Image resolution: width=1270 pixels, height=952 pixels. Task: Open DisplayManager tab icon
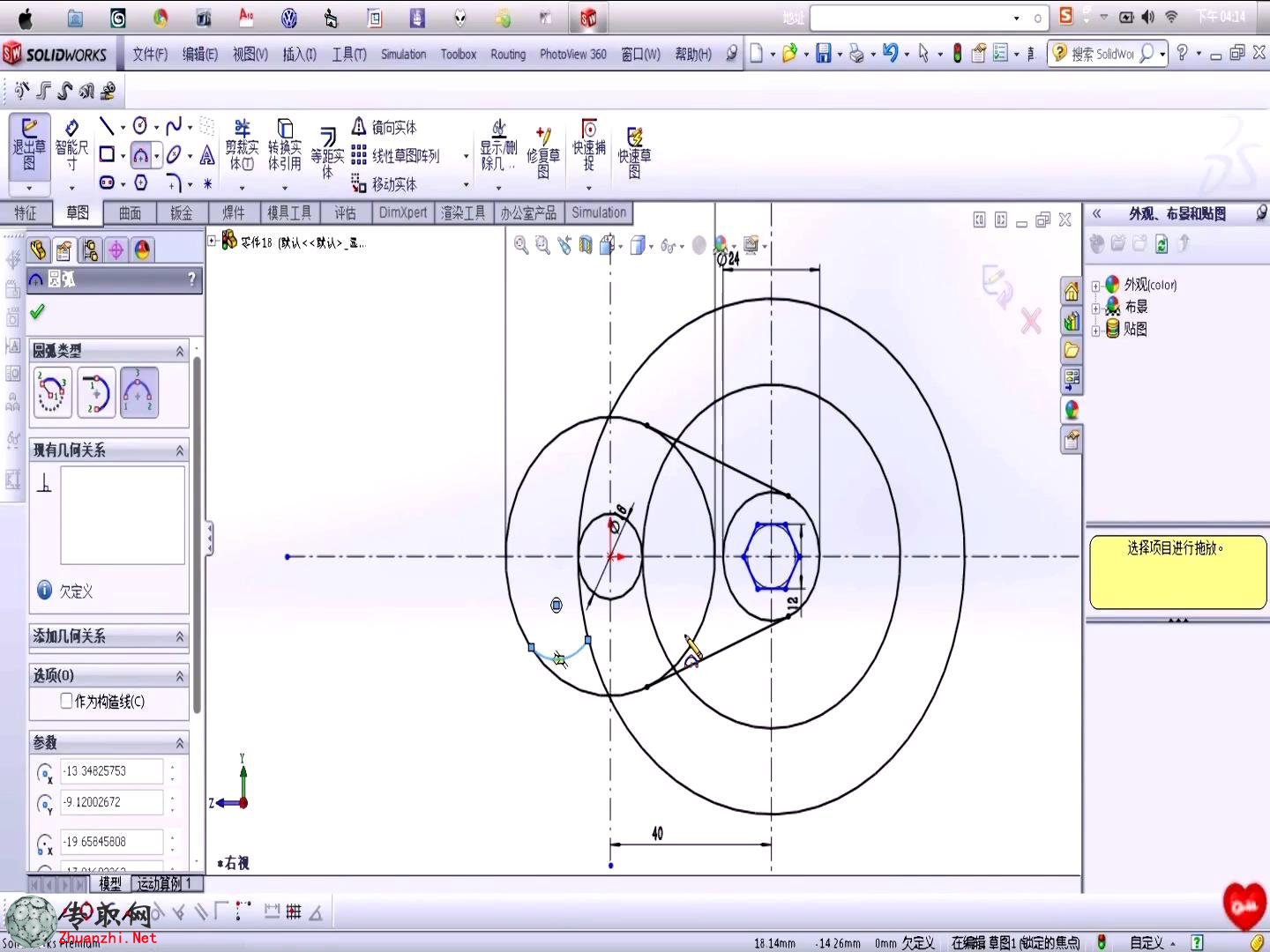142,250
